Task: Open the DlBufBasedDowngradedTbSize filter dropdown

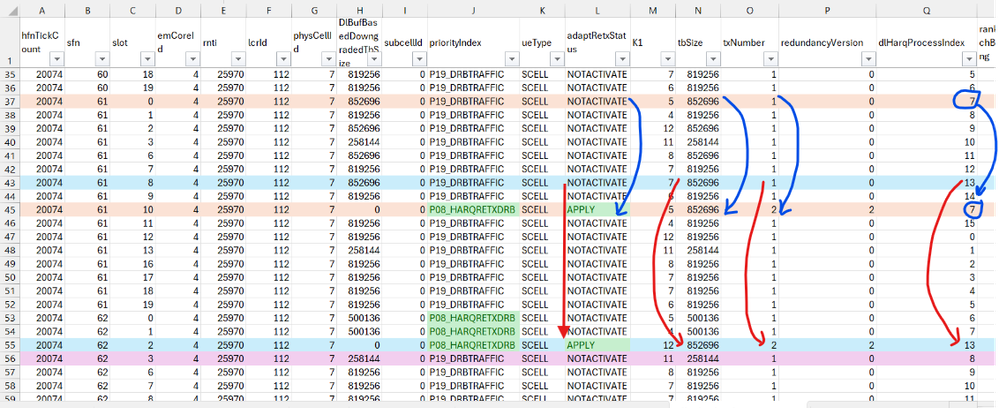Action: coord(373,59)
